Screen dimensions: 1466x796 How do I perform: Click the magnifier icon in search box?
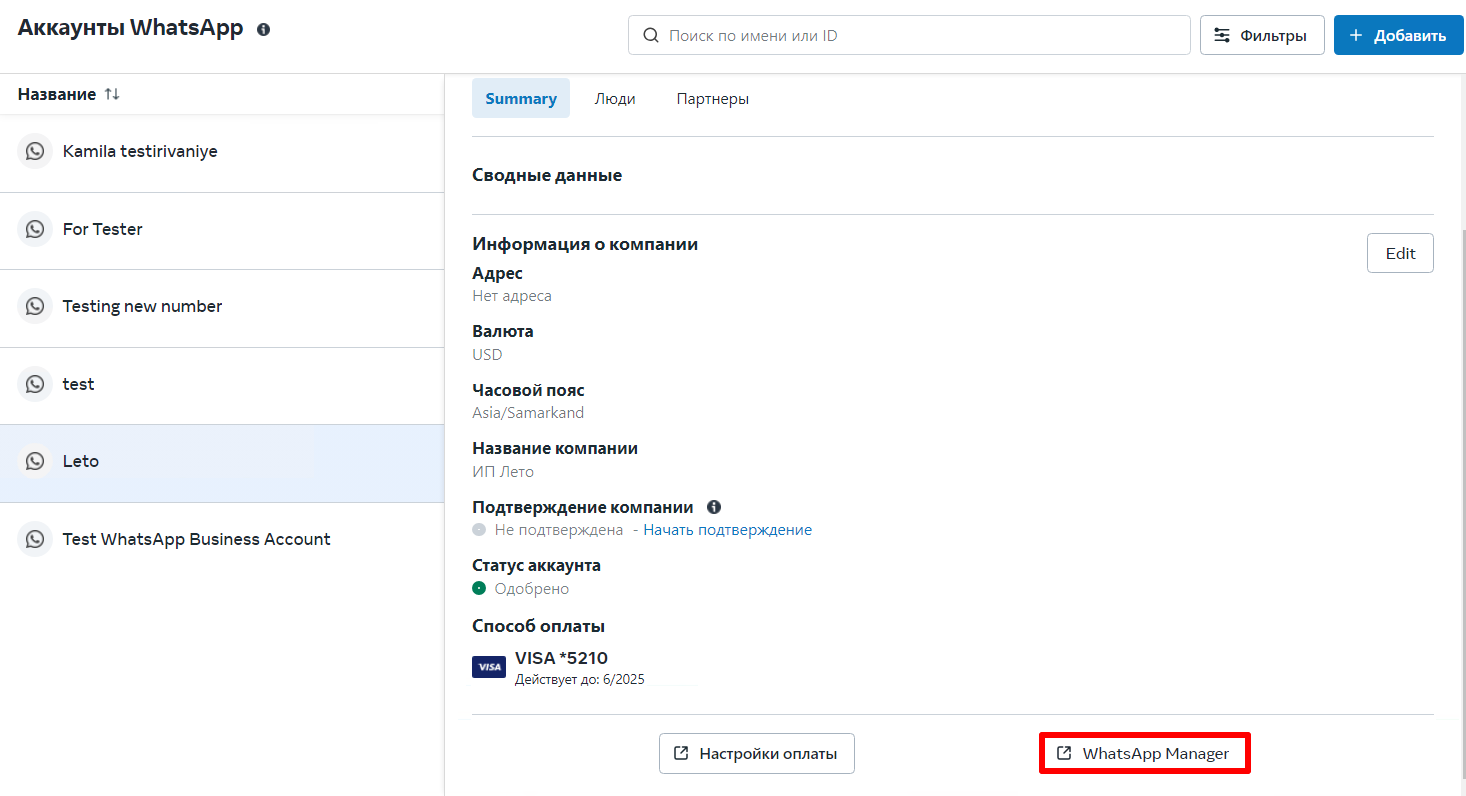[x=651, y=36]
